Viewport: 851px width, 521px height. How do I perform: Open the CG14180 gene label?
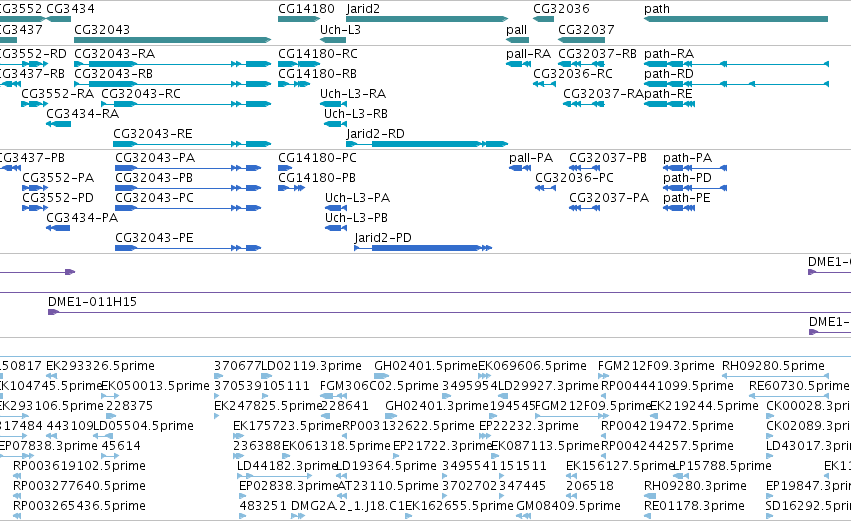pos(306,9)
